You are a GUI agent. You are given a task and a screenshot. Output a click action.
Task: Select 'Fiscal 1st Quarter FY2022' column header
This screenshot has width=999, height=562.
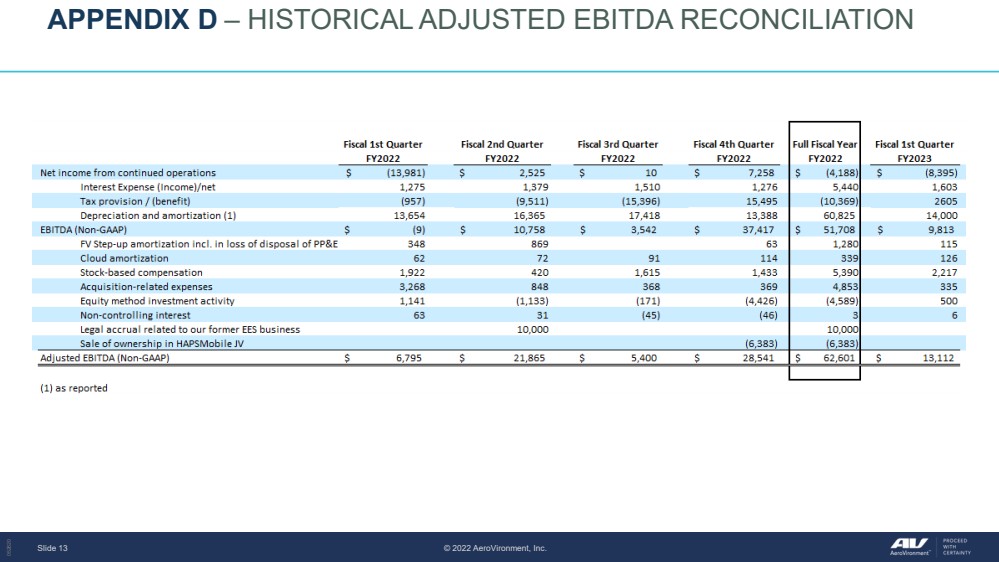pos(383,151)
